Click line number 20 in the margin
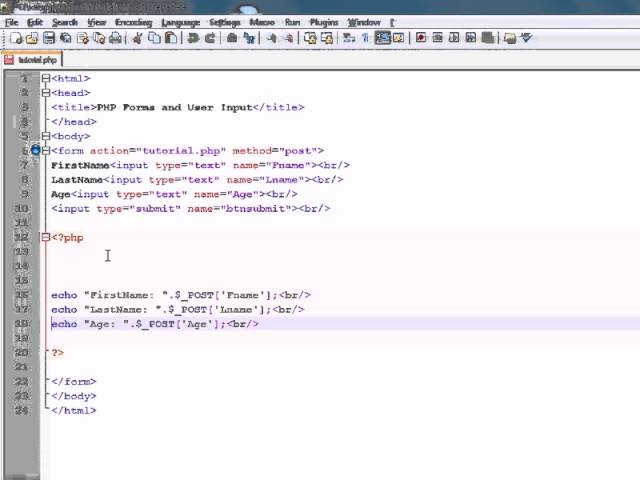Viewport: 640px width, 480px height. click(21, 353)
